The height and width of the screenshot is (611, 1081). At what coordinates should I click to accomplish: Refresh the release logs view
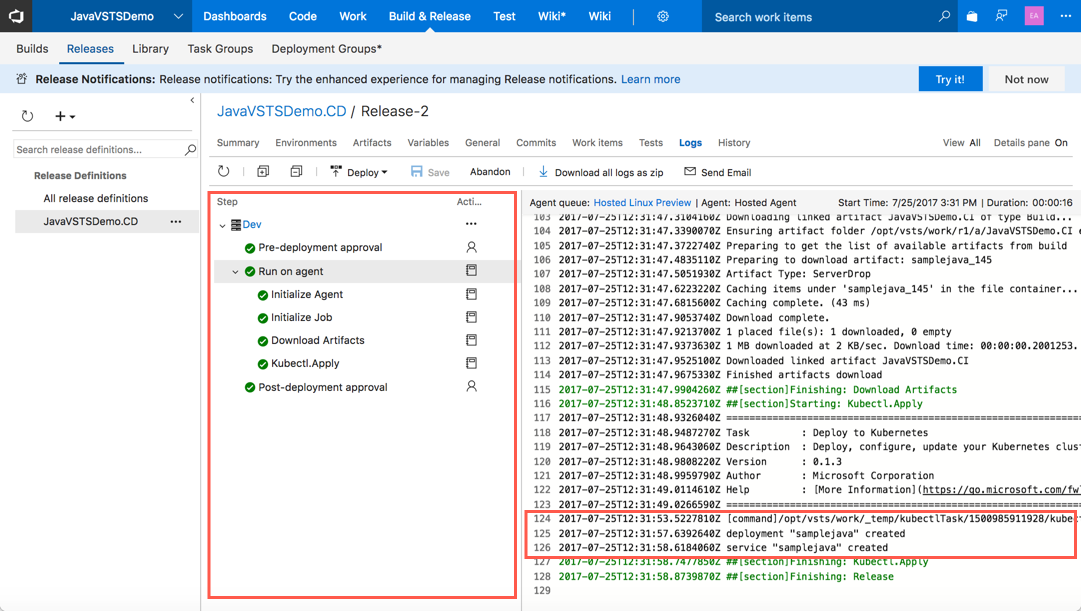pos(223,171)
